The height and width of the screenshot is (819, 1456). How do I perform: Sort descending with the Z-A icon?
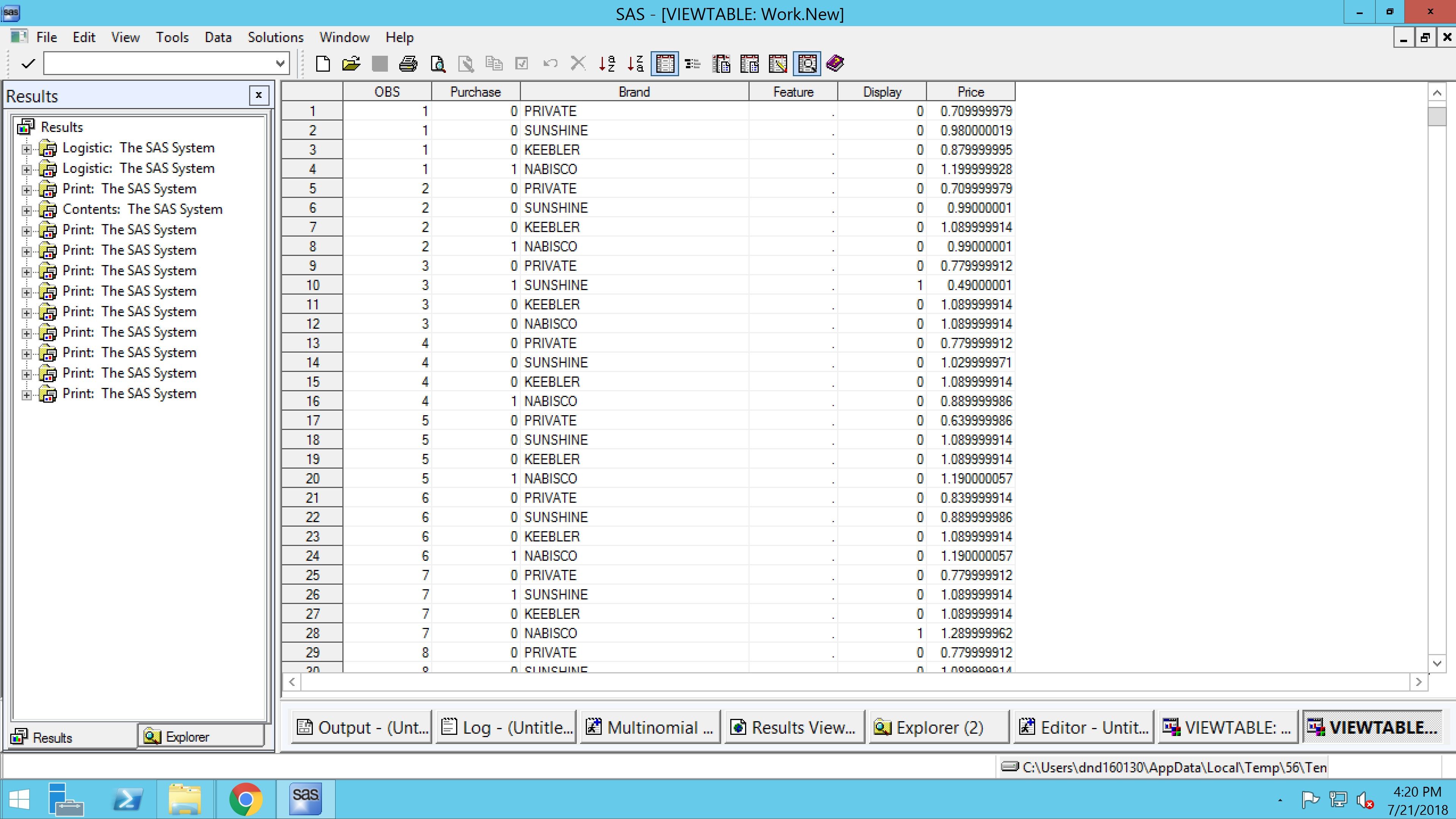pos(635,64)
